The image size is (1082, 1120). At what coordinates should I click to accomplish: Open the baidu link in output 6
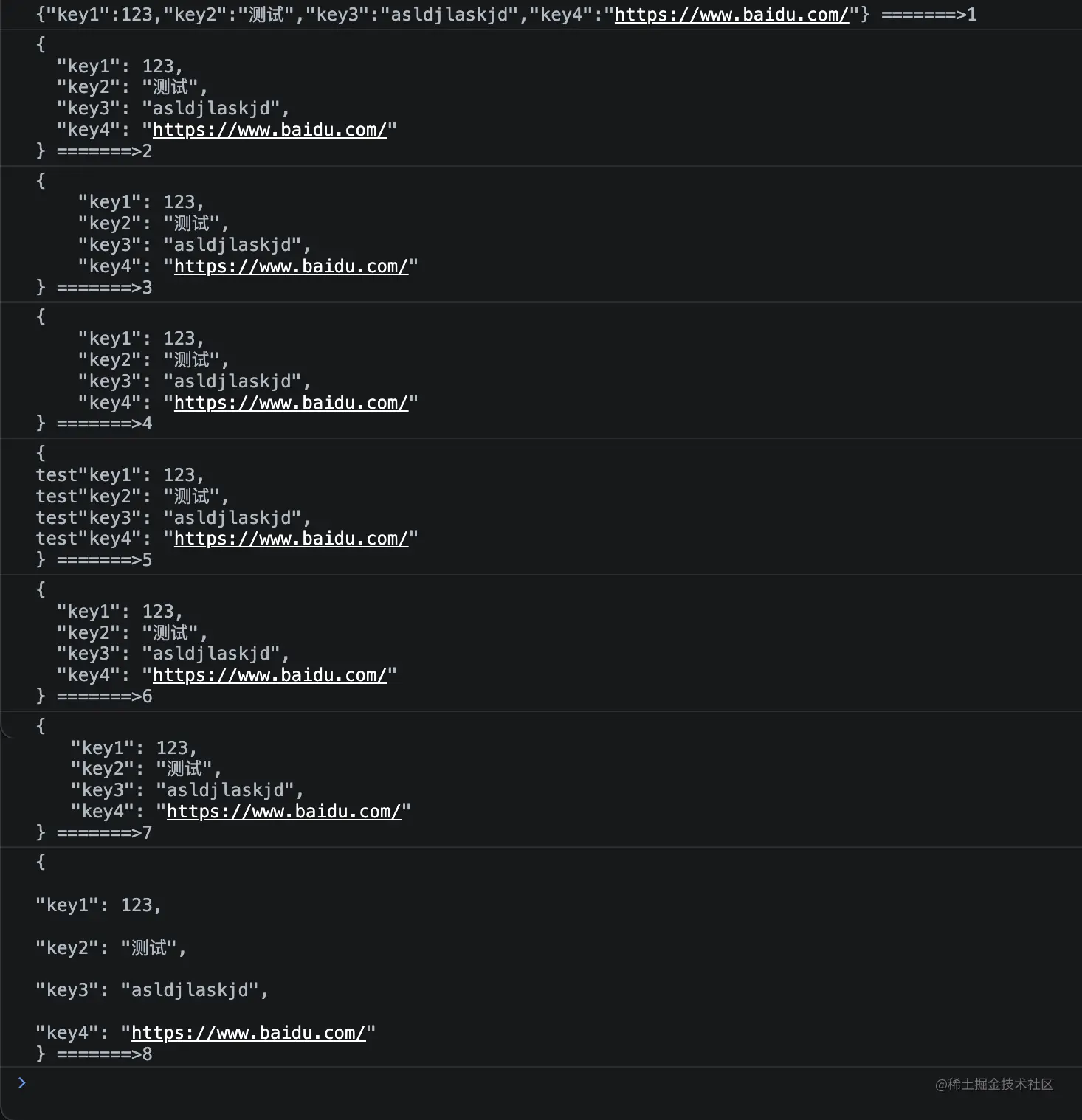269,675
